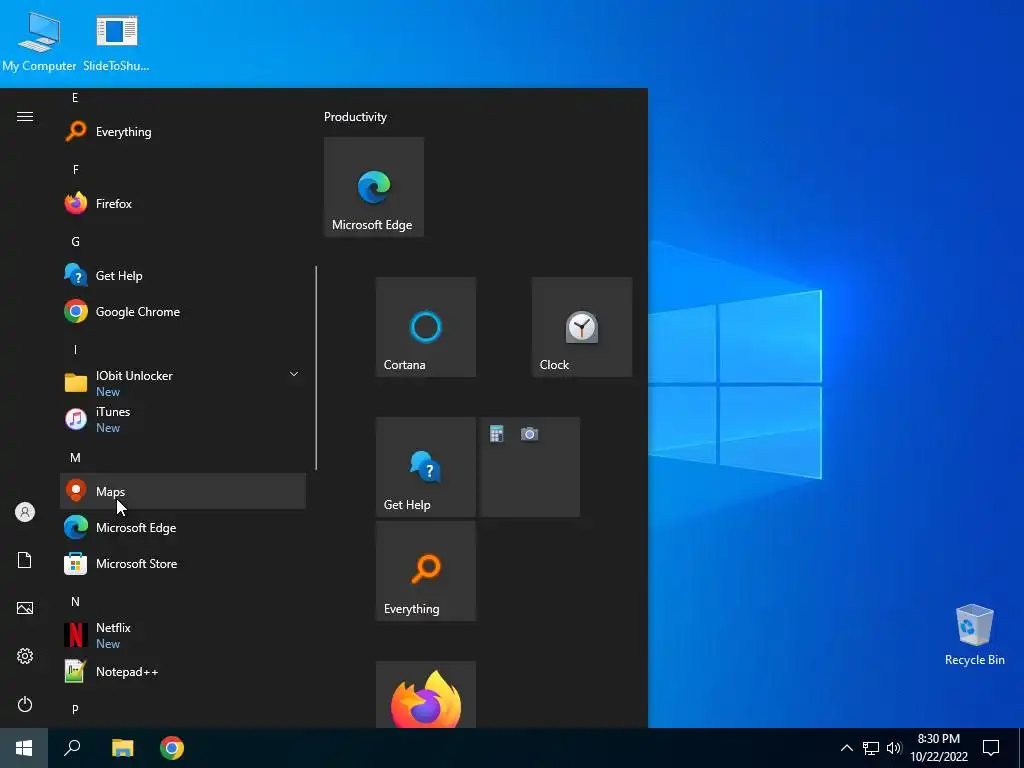Open Chrome from the taskbar
This screenshot has width=1024, height=768.
click(172, 748)
